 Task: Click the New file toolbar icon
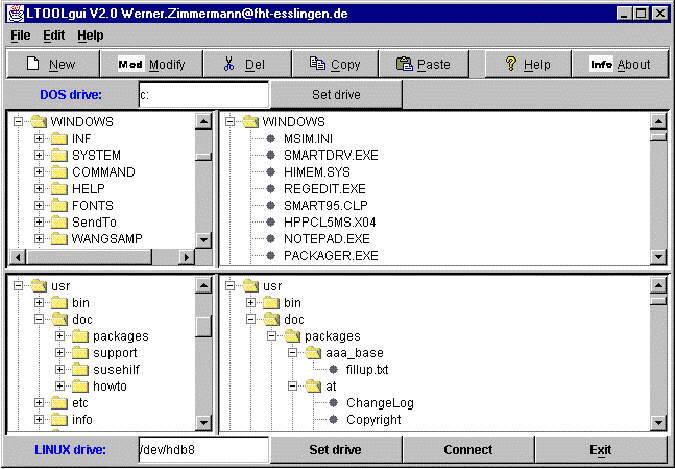pyautogui.click(x=32, y=64)
